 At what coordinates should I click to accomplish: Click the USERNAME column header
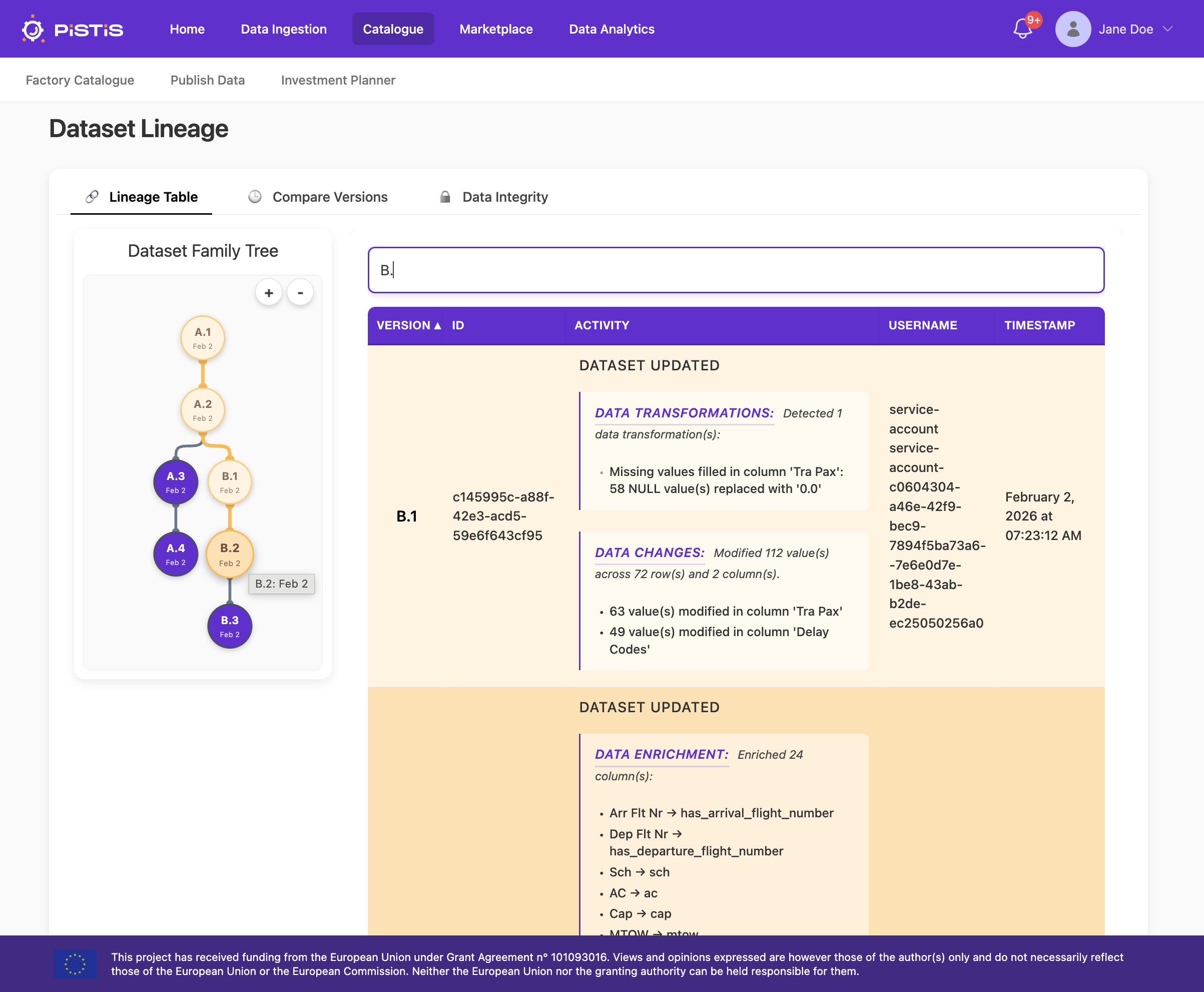click(x=922, y=325)
